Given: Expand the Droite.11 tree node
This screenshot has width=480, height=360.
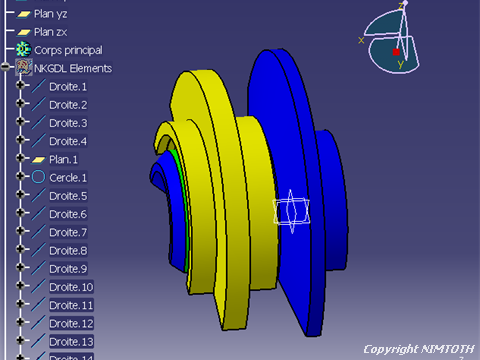Looking at the screenshot, I should click(20, 304).
